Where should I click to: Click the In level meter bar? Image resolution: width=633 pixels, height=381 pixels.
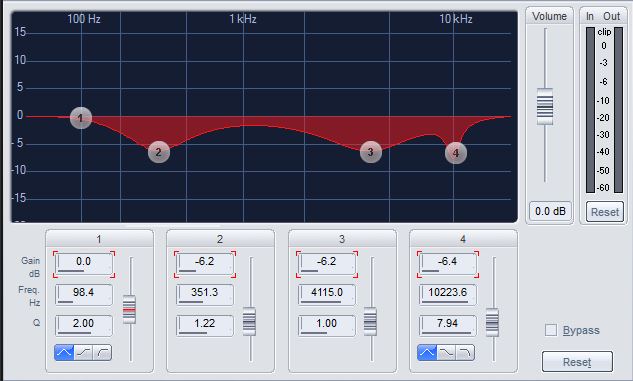[590, 110]
